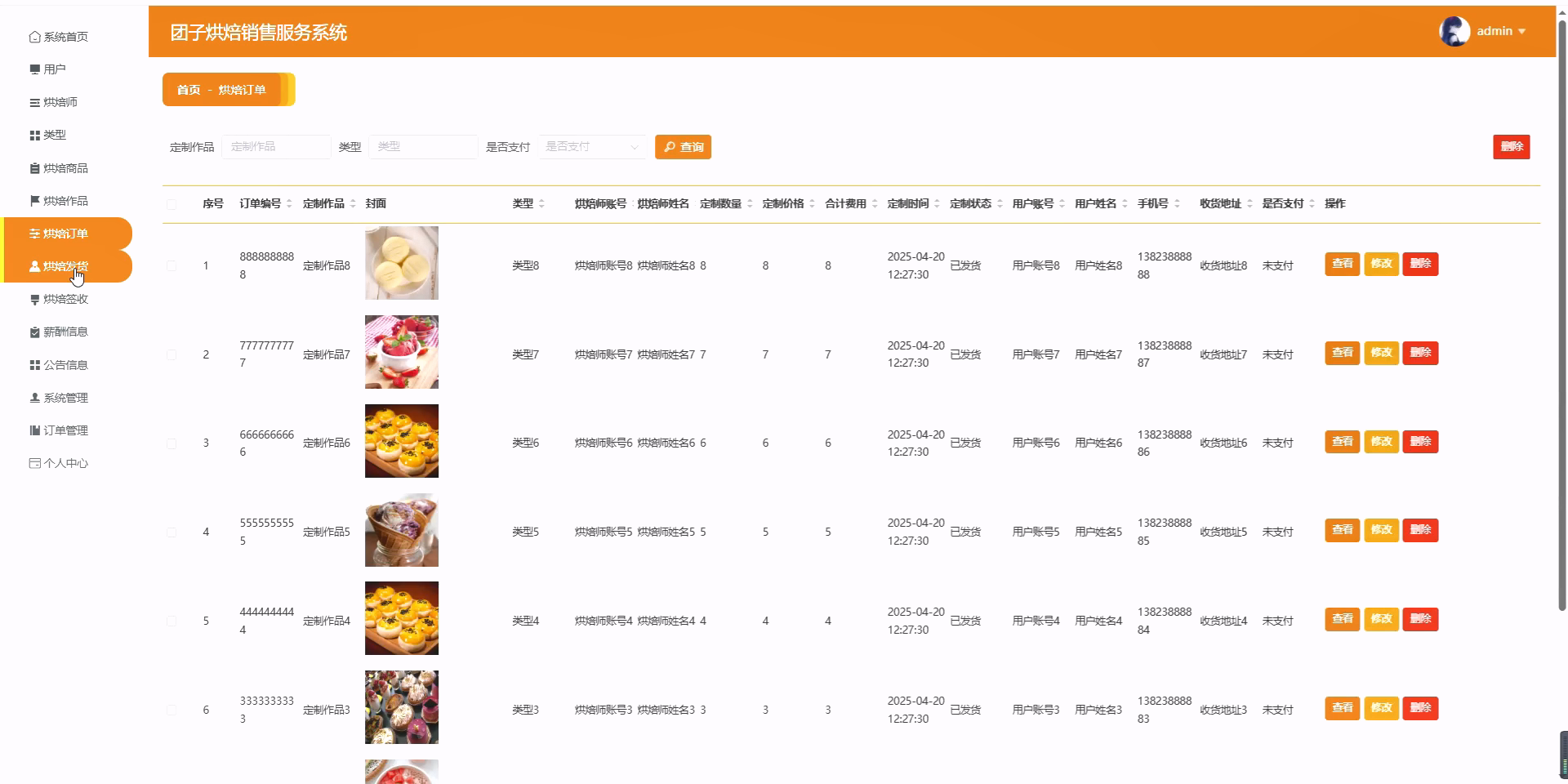Sort by 定制价格 column arrows
1568x784 pixels.
(812, 203)
